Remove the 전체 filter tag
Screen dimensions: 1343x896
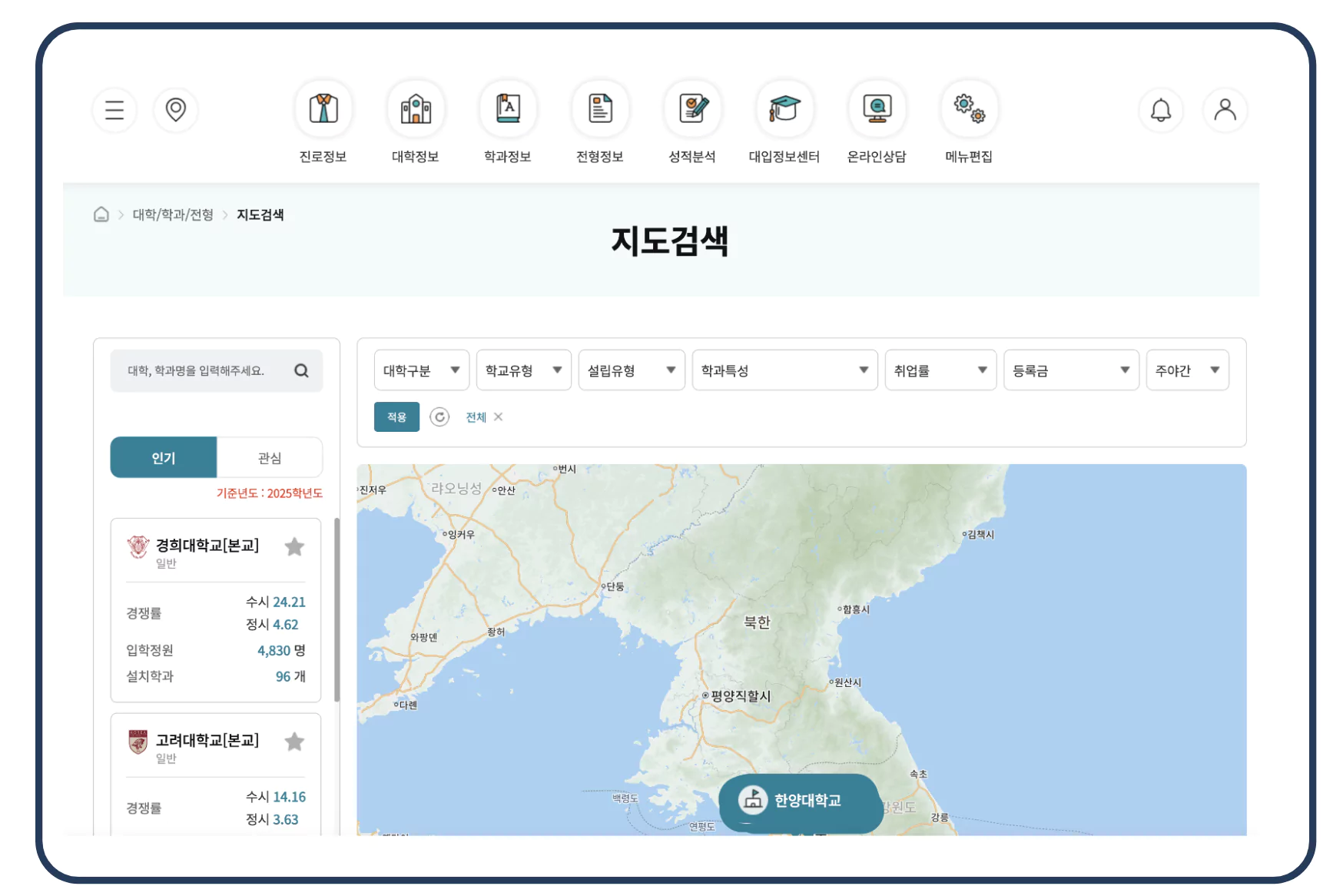[x=499, y=416]
